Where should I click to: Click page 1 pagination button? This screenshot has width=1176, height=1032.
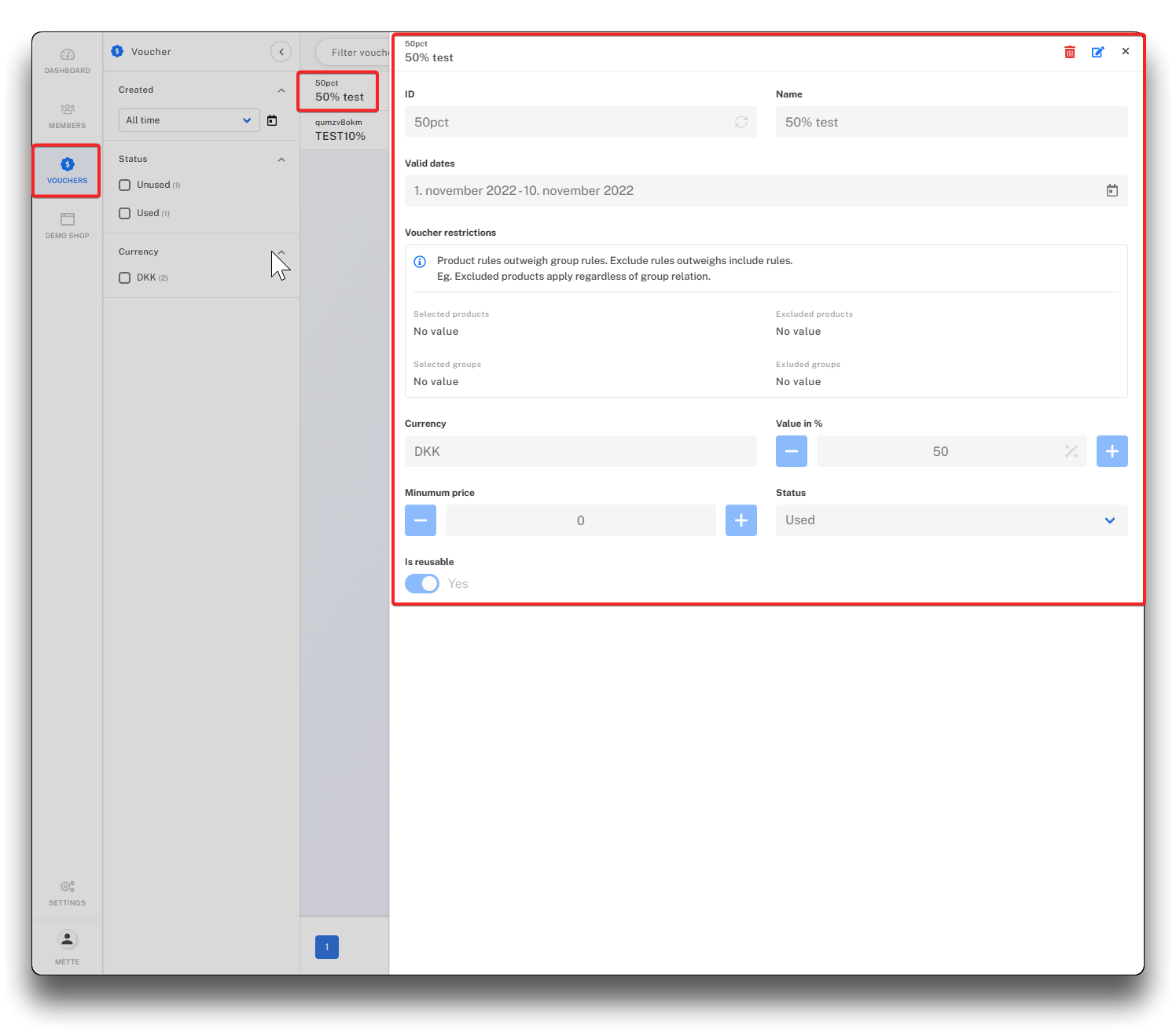click(x=327, y=947)
